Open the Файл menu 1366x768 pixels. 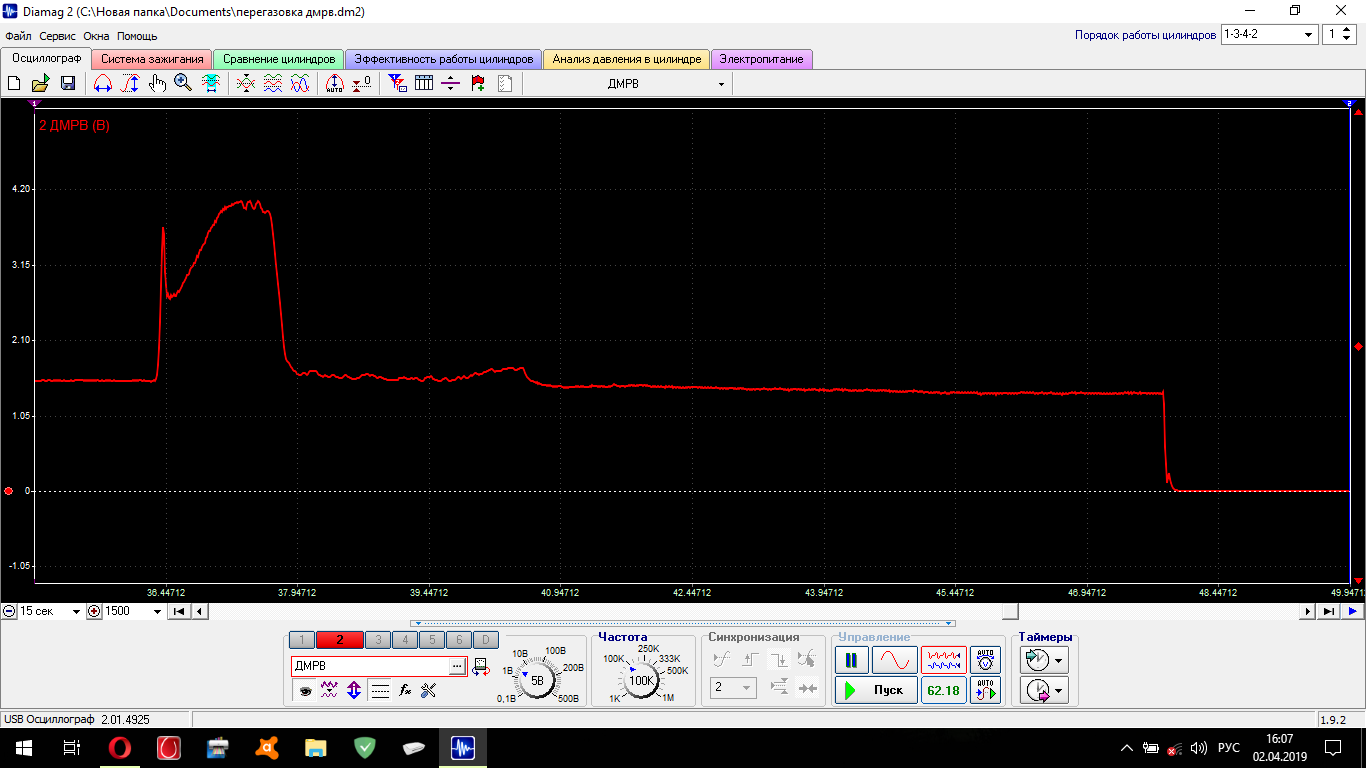tap(18, 36)
